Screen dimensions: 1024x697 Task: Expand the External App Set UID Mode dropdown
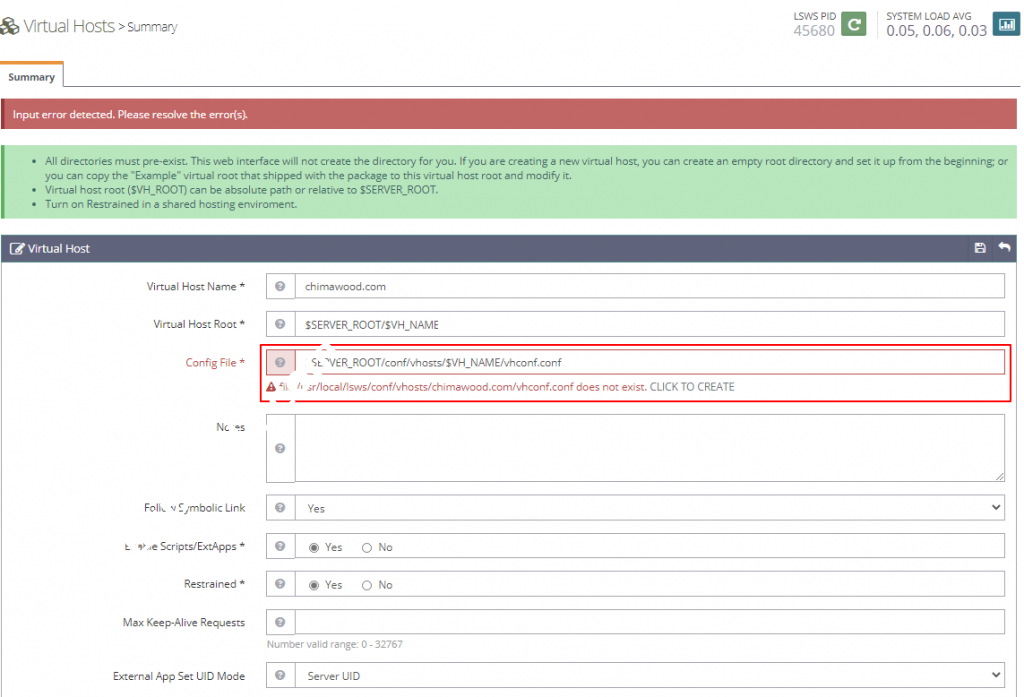point(649,676)
